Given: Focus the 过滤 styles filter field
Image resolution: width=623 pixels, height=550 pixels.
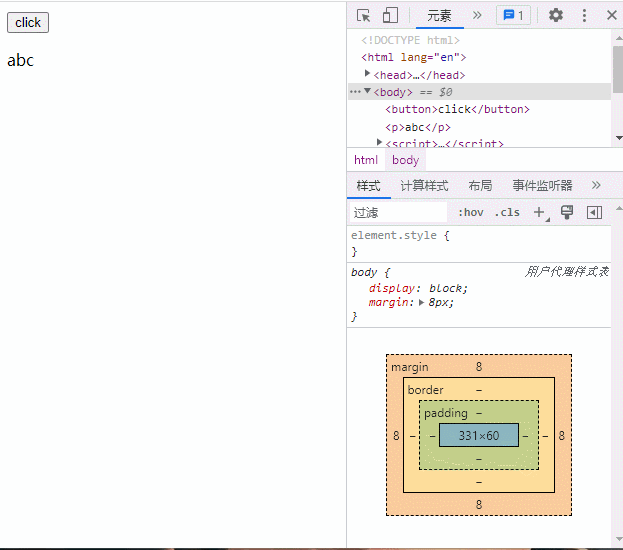Looking at the screenshot, I should [399, 213].
